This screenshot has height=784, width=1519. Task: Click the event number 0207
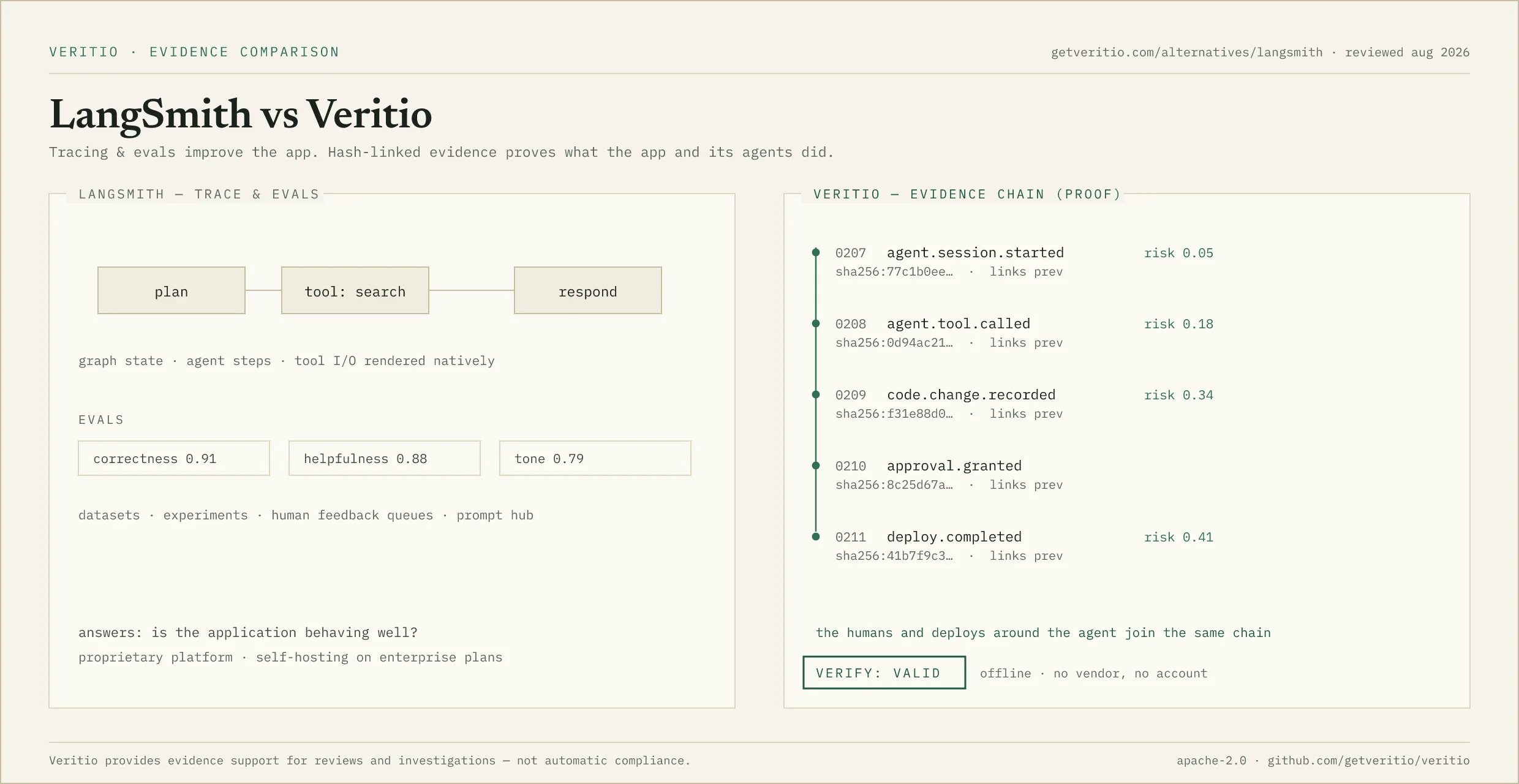point(851,253)
